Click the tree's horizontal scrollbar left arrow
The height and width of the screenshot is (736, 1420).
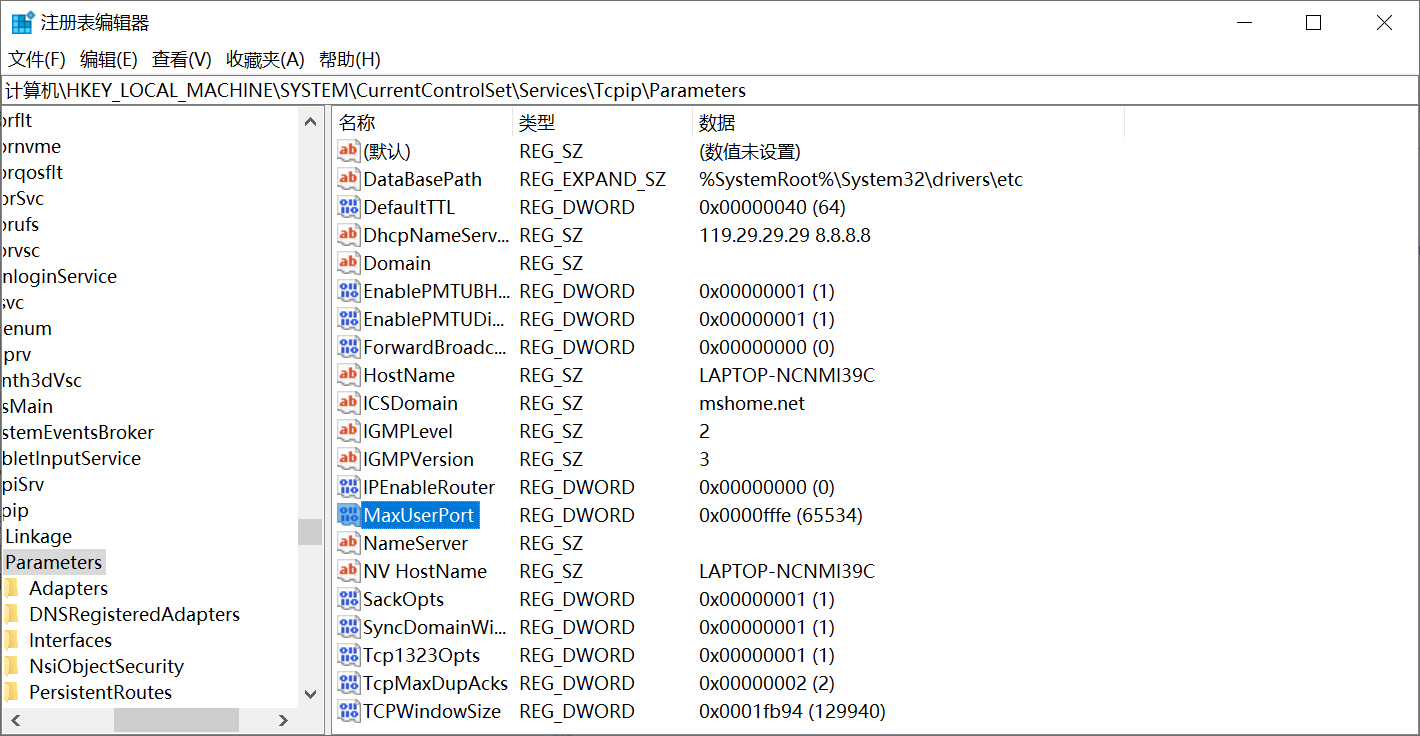(x=15, y=720)
